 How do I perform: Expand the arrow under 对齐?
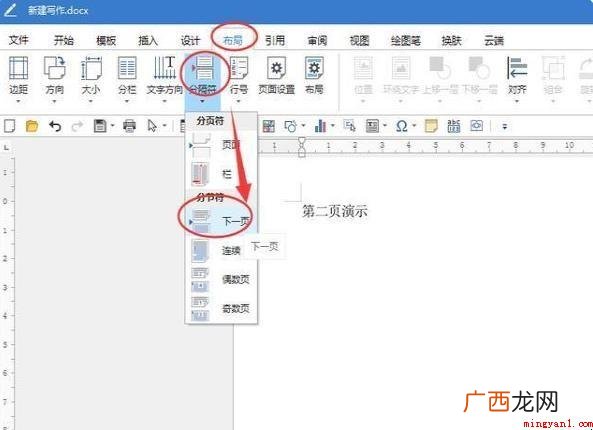517,101
